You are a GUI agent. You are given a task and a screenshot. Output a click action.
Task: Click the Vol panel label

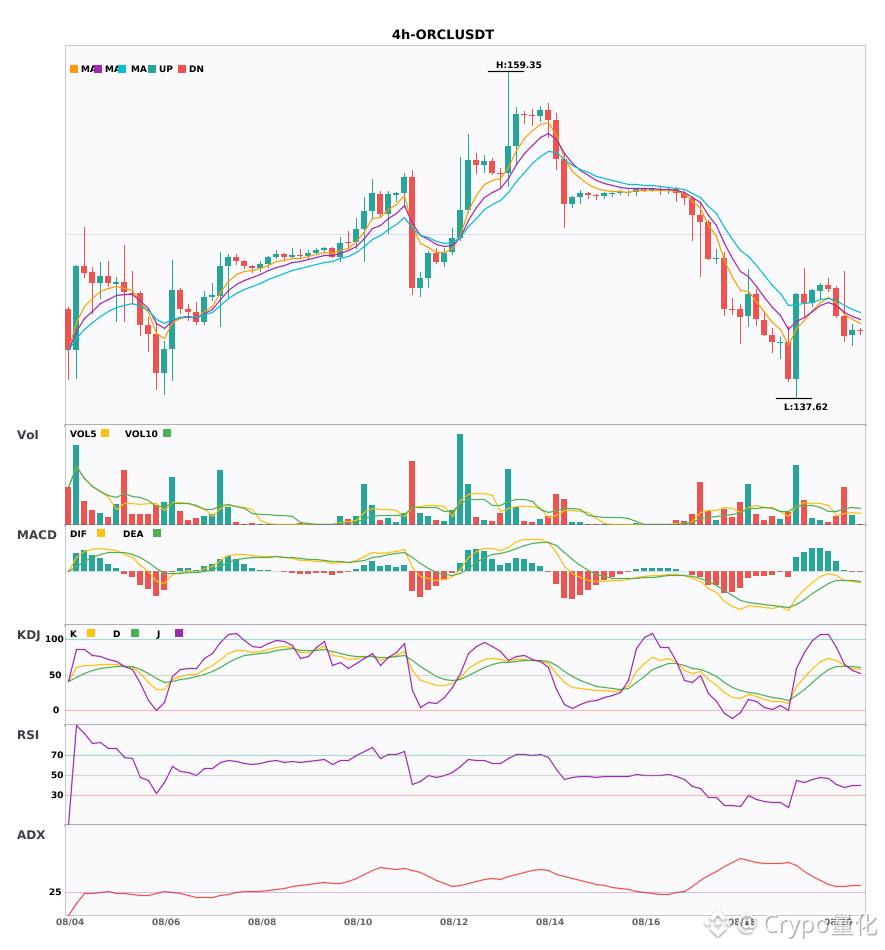pyautogui.click(x=27, y=434)
